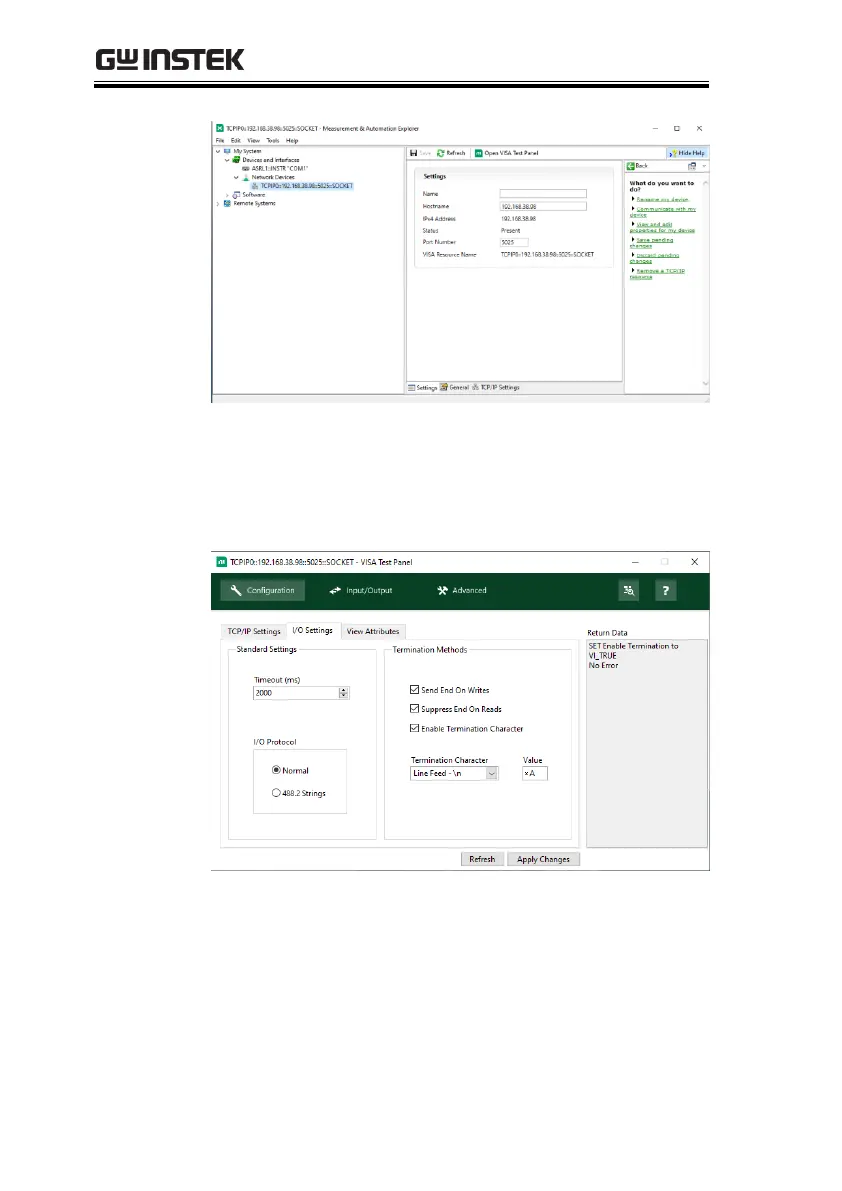Select the 488.2 Strings radio option
The image size is (842, 1191).
coord(276,793)
